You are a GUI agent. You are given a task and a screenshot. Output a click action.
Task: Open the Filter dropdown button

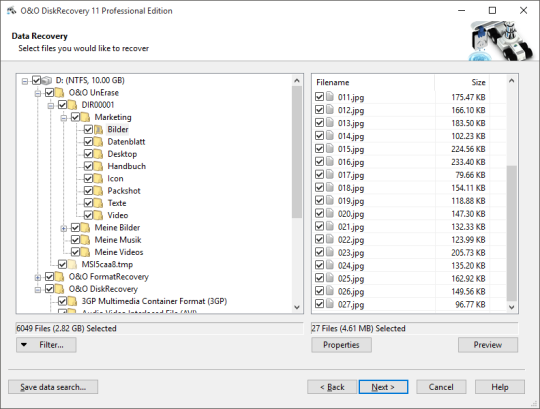(x=46, y=345)
